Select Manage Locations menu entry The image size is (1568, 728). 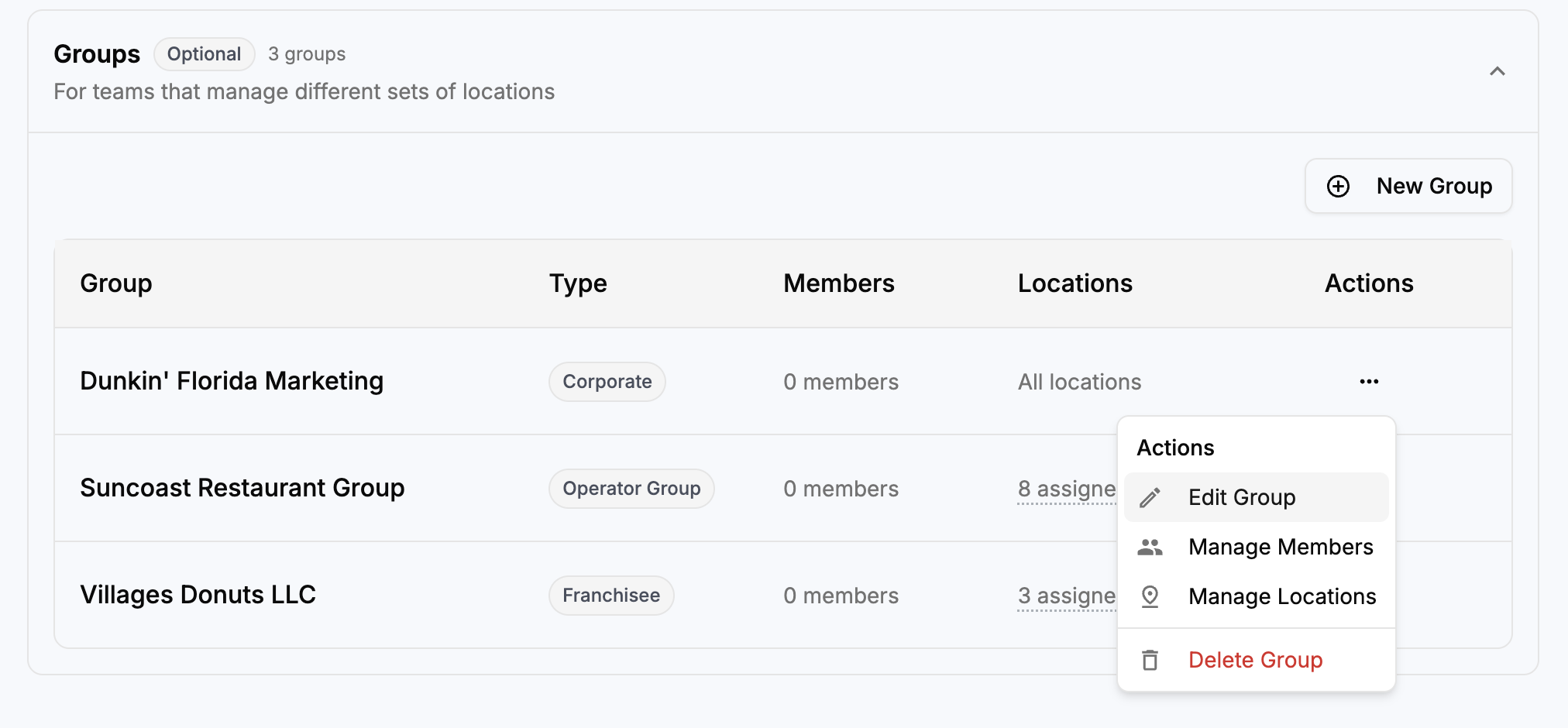1256,596
